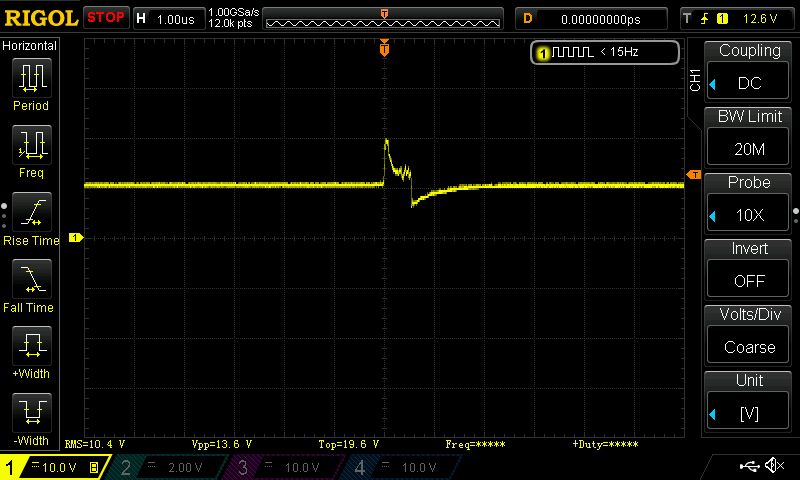Click the trigger source channel 1 badge
Screen dimensions: 800x480
tap(722, 19)
